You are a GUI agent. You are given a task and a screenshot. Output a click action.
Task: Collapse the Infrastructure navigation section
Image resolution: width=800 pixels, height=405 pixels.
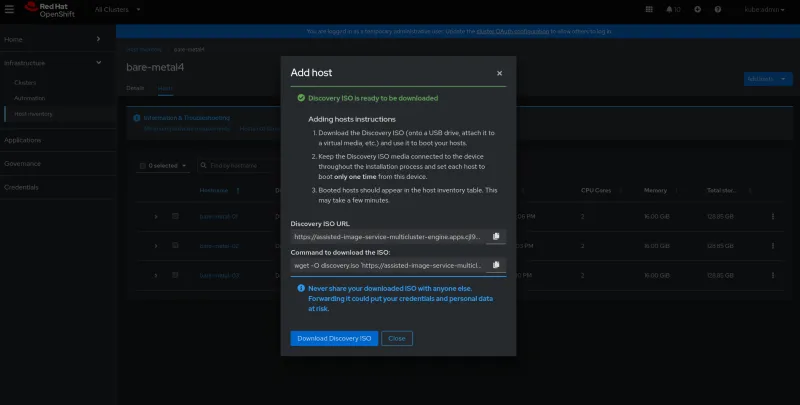click(97, 62)
